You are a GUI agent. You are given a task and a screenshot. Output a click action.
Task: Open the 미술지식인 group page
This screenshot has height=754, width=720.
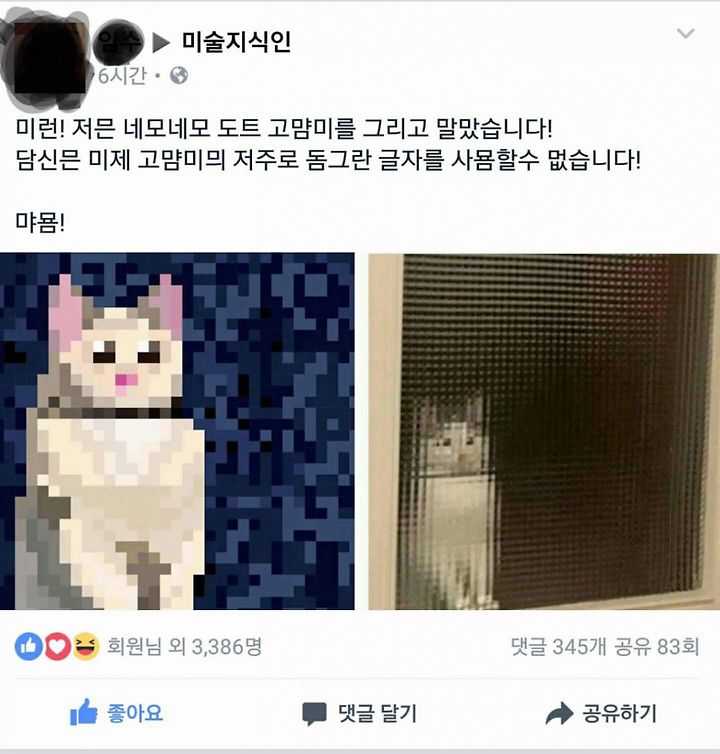[236, 42]
